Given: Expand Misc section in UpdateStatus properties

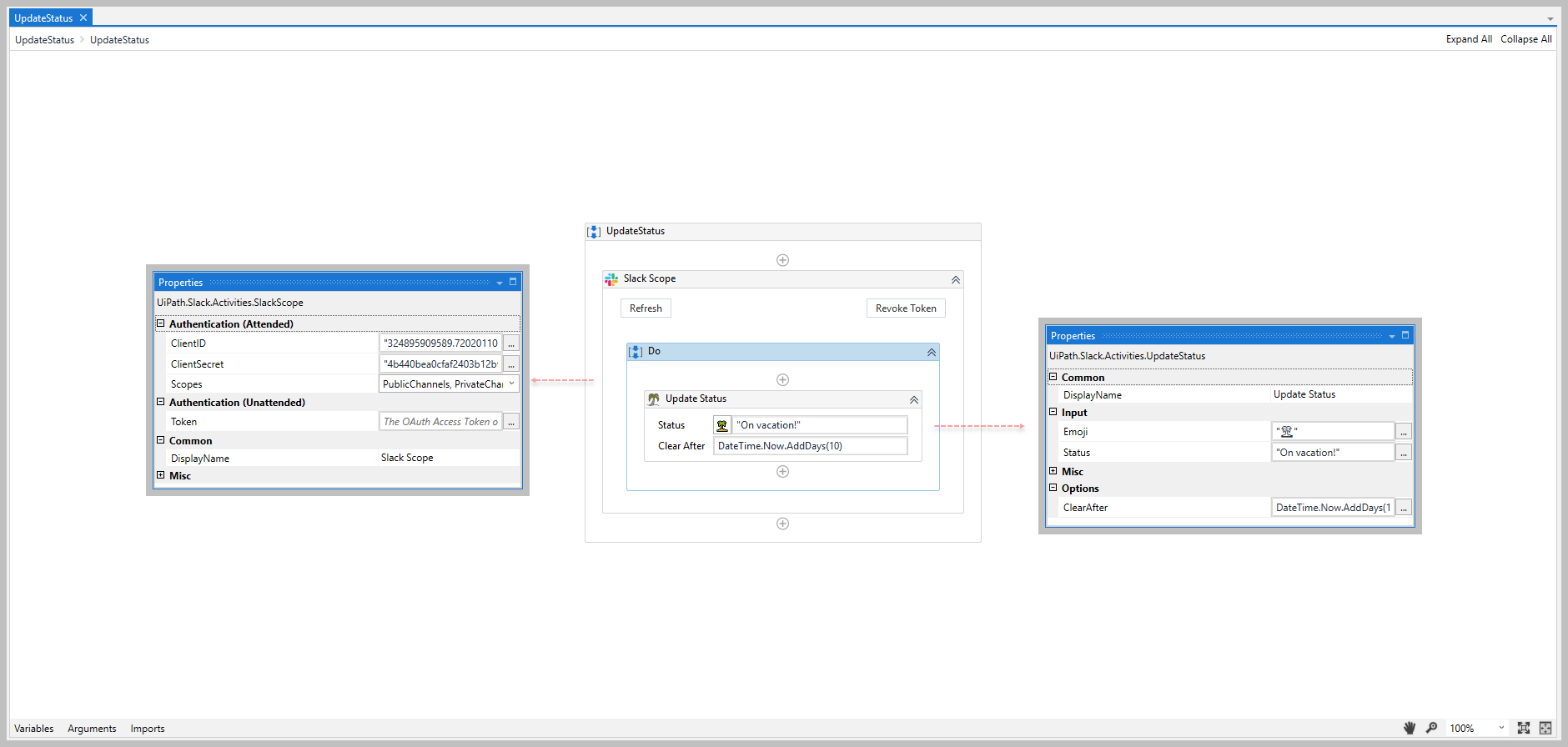Looking at the screenshot, I should click(x=1053, y=471).
